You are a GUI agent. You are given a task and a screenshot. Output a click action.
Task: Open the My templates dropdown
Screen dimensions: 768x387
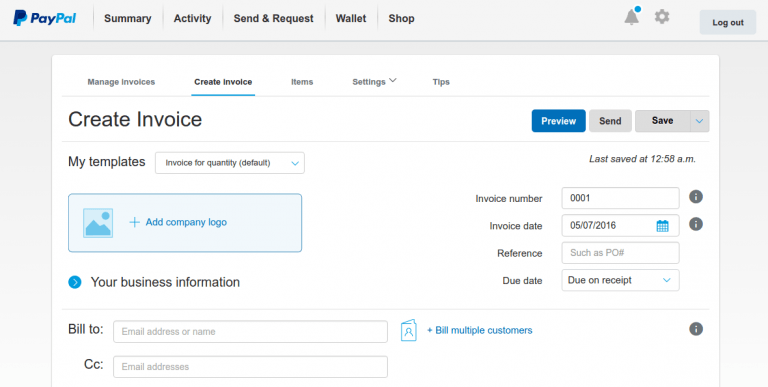coord(230,163)
